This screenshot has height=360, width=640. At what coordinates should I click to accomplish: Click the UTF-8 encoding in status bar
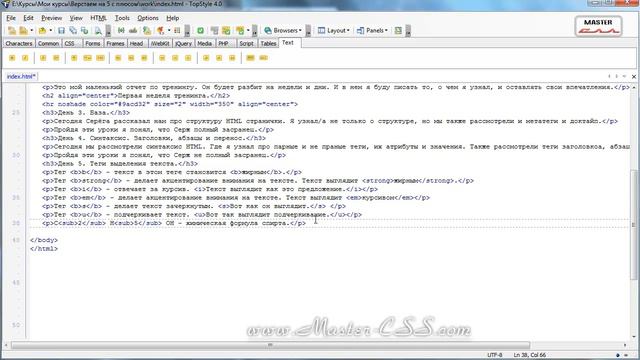(x=495, y=355)
